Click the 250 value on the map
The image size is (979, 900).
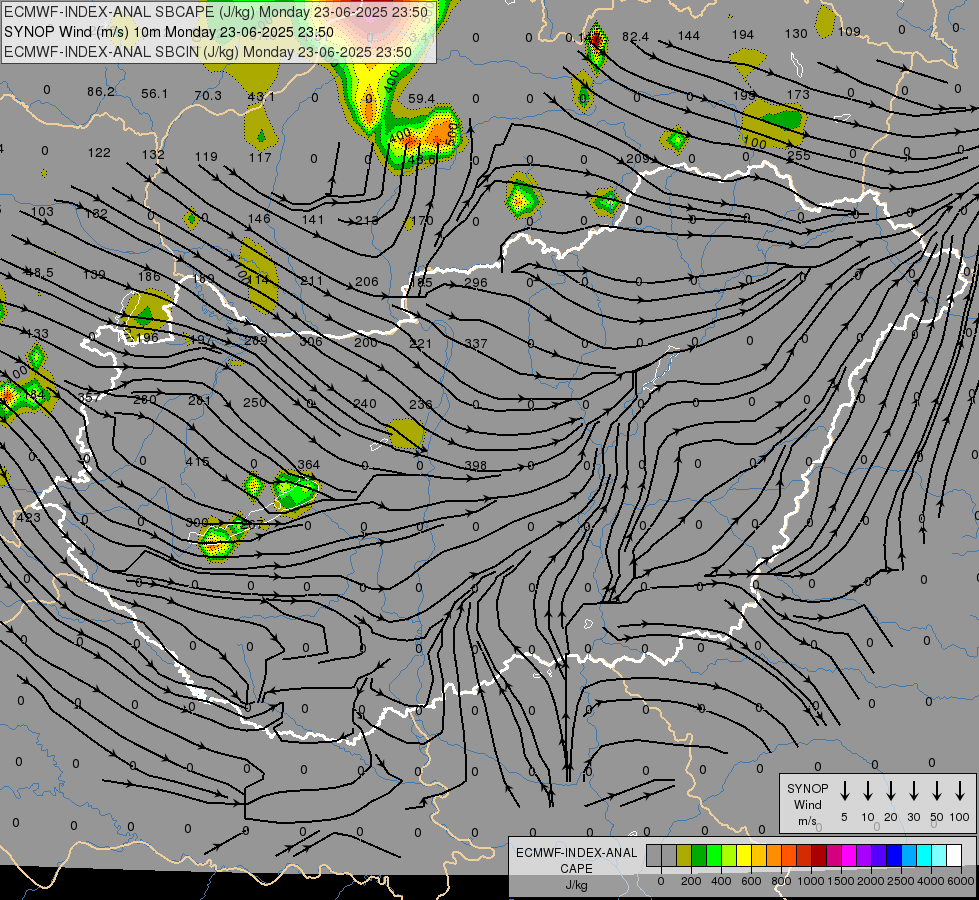255,403
